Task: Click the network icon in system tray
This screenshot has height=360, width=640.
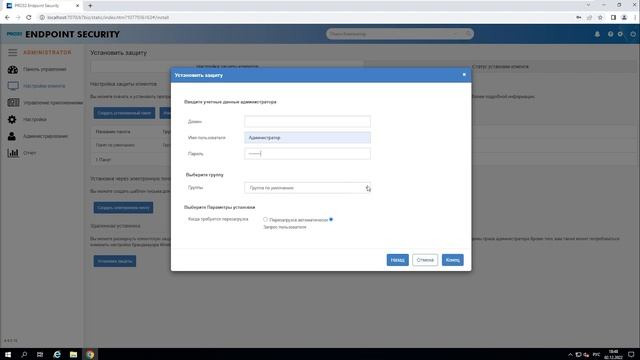Action: [x=578, y=355]
